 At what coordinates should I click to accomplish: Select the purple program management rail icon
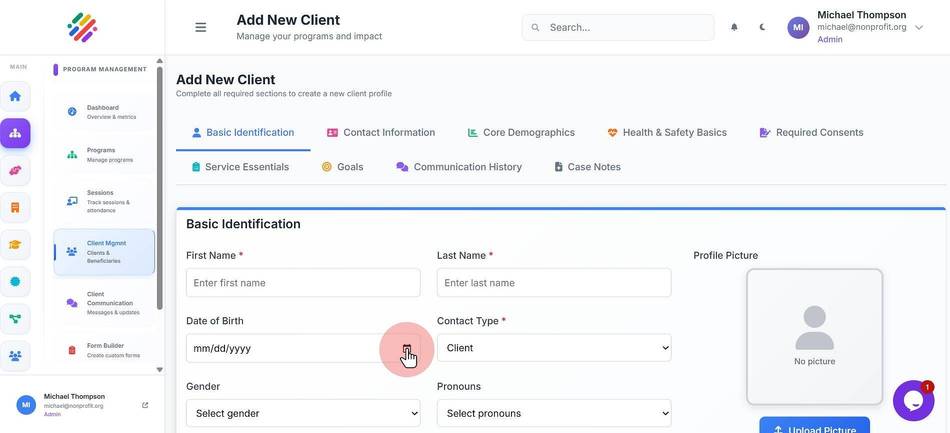[x=15, y=133]
